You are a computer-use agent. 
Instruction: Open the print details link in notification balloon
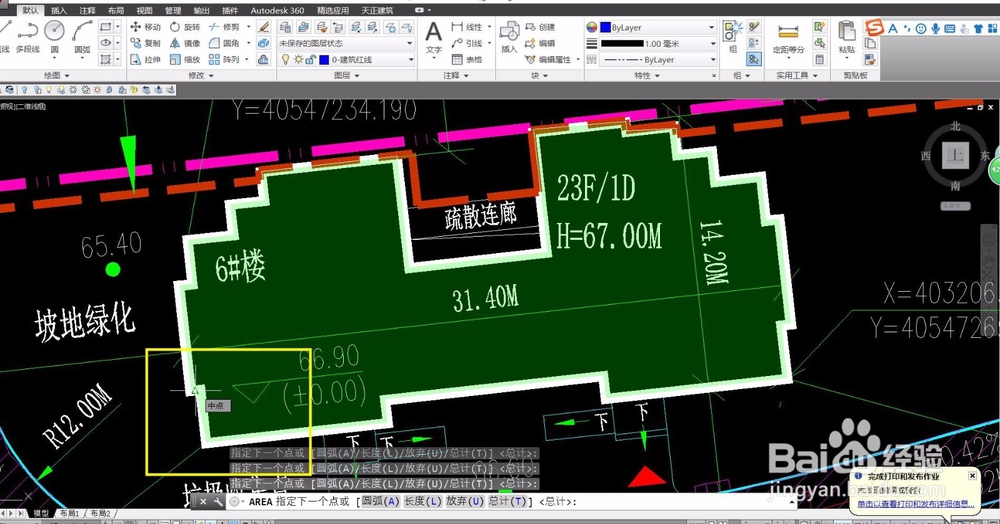click(x=915, y=504)
